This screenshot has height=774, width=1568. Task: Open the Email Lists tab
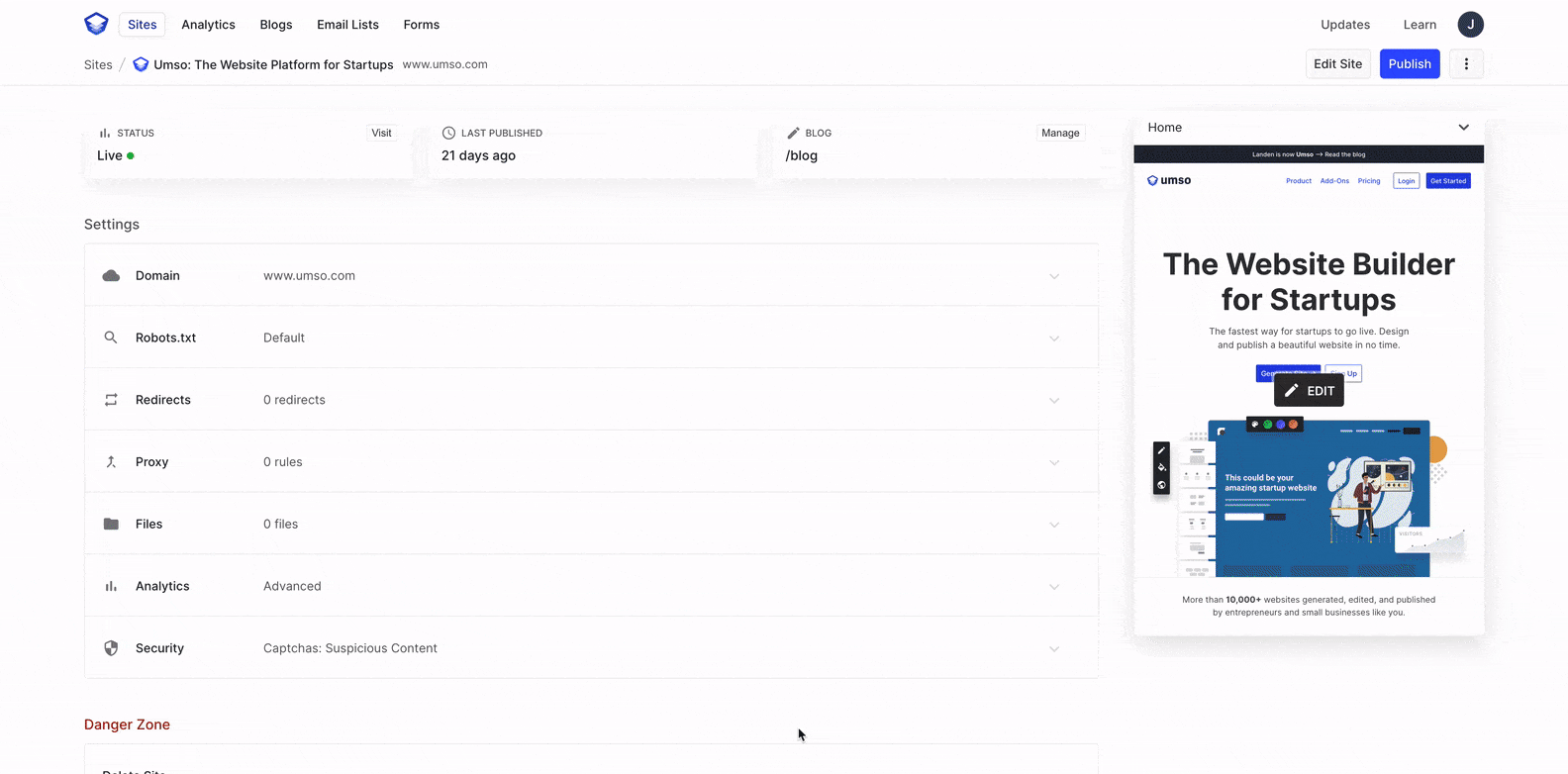click(347, 25)
